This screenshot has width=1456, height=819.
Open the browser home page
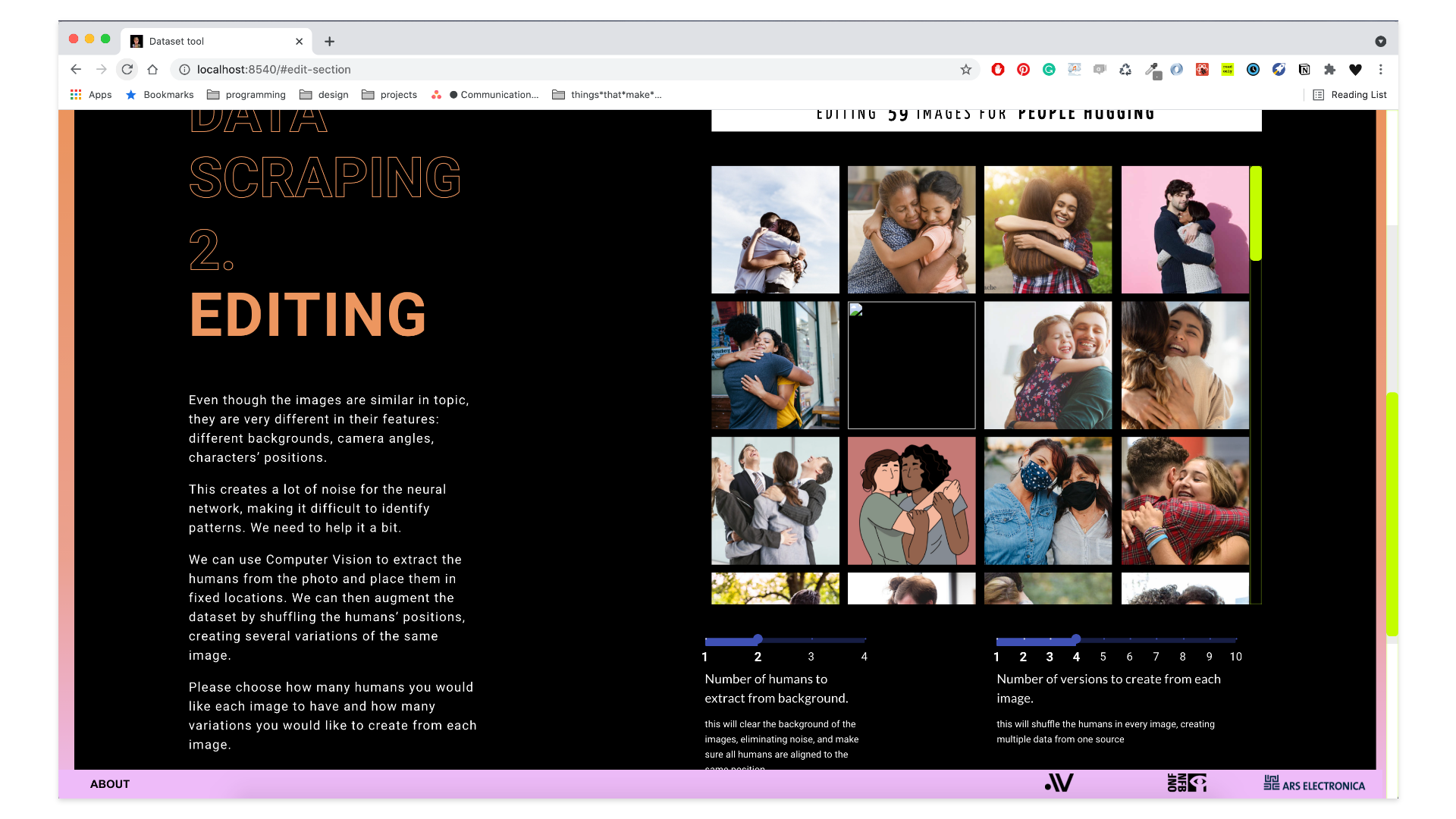click(x=152, y=70)
